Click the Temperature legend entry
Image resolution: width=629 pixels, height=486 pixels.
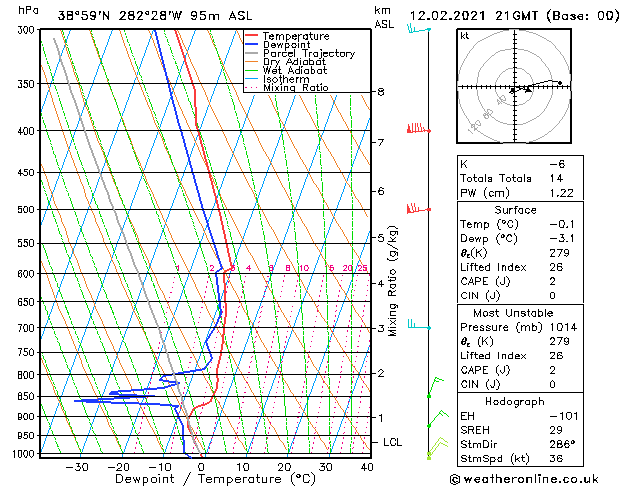[296, 36]
